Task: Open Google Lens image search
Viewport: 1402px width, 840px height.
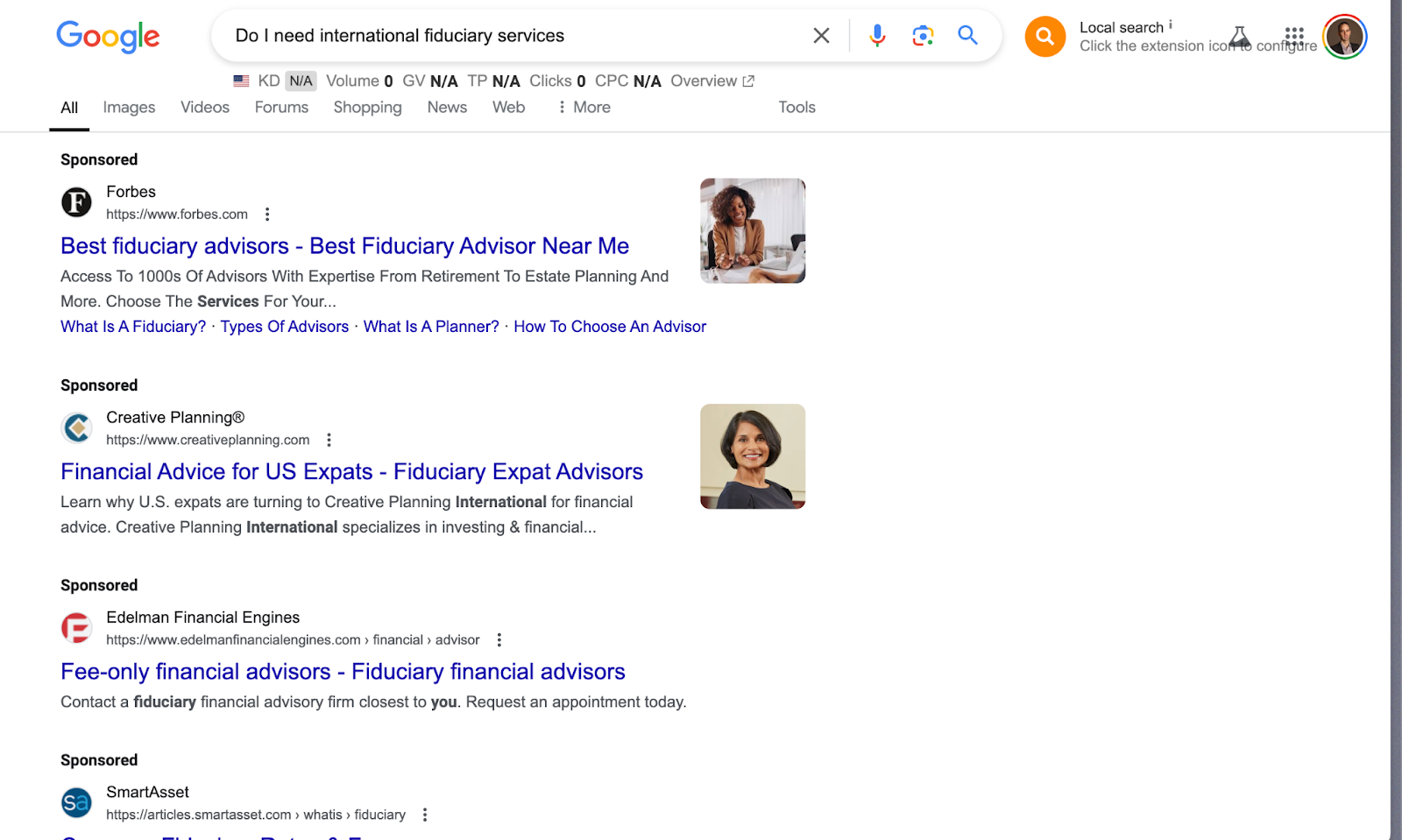Action: (923, 36)
